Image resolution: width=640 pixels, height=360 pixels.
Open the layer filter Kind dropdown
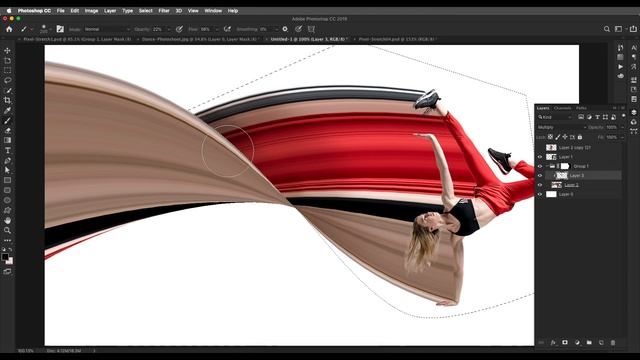pyautogui.click(x=554, y=117)
